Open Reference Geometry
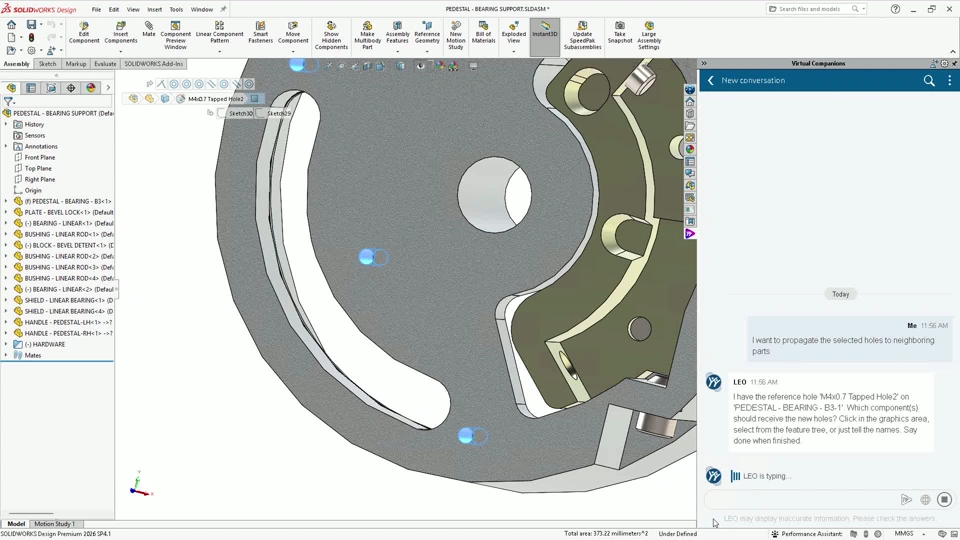This screenshot has height=540, width=960. [x=427, y=32]
